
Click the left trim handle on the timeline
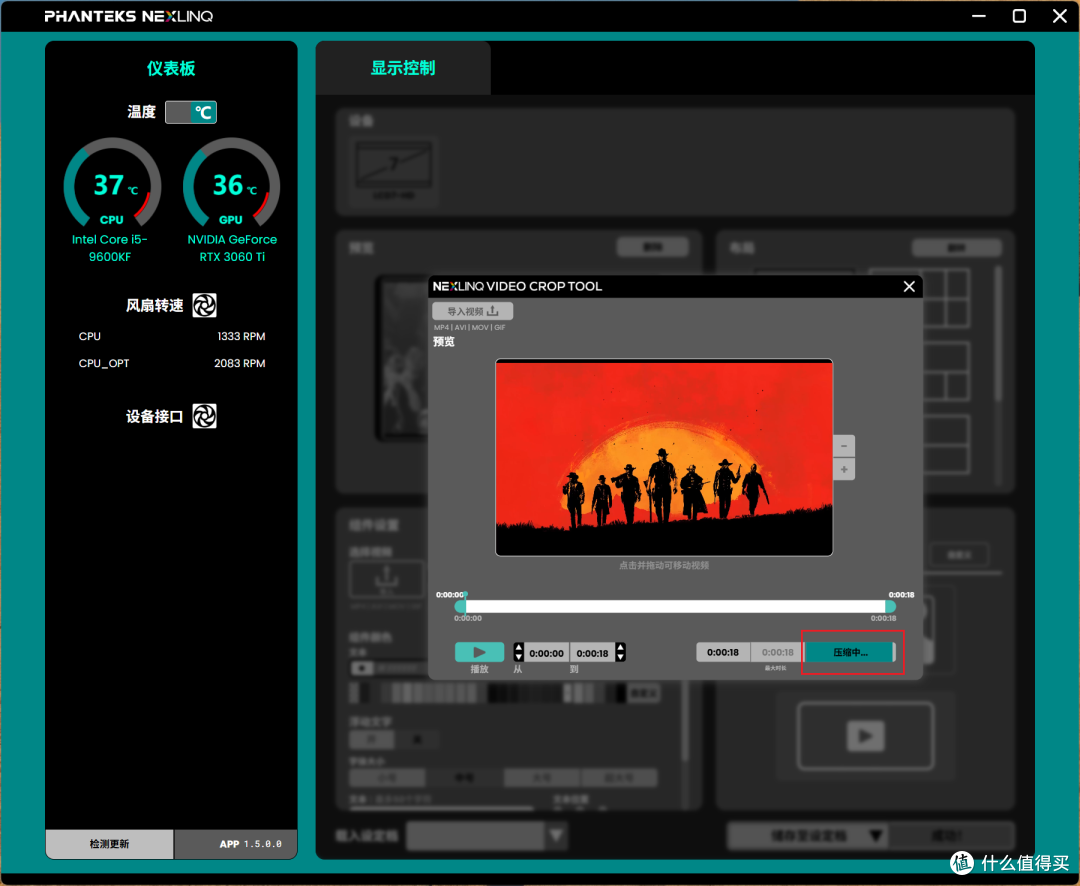tap(460, 606)
